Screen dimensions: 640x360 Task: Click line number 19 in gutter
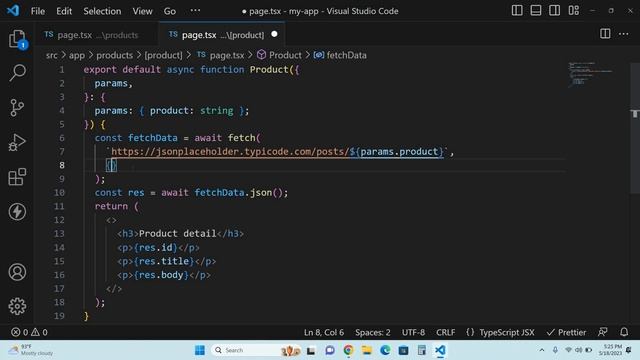pos(59,316)
